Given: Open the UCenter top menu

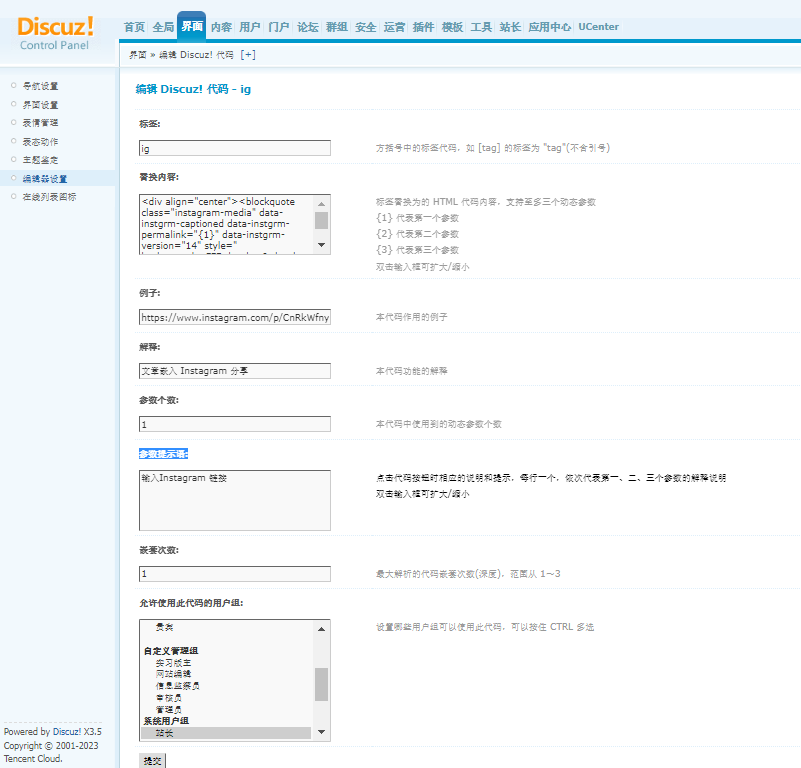Looking at the screenshot, I should [x=598, y=27].
